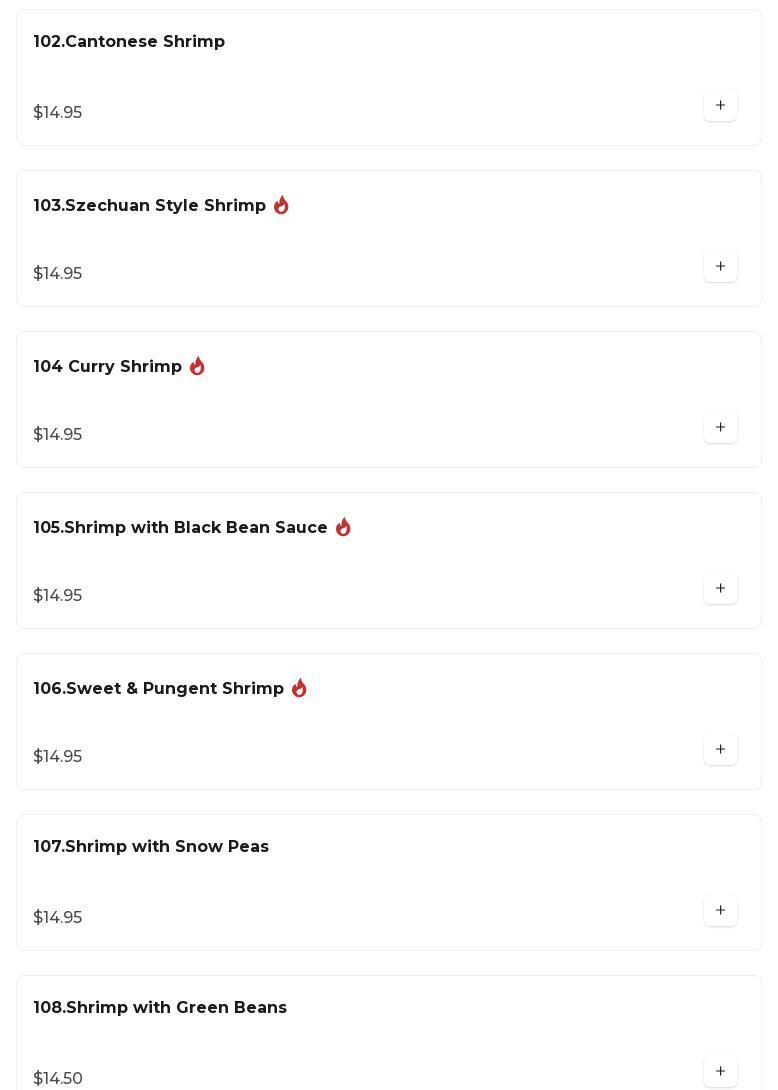Add Shrimp with Snow Peas to cart
Image resolution: width=778 pixels, height=1090 pixels.
point(720,911)
